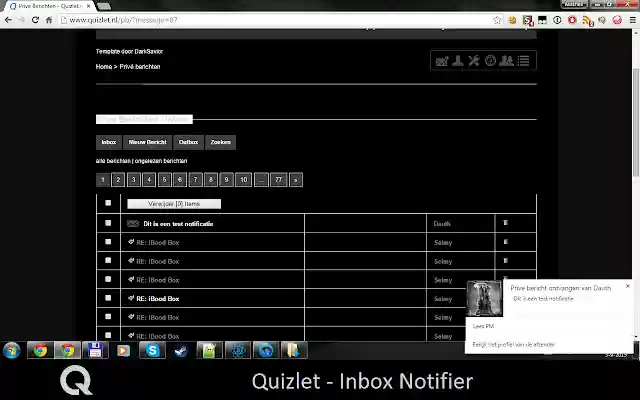Filter to ongelezen berichten
640x400 pixels.
pyautogui.click(x=161, y=161)
